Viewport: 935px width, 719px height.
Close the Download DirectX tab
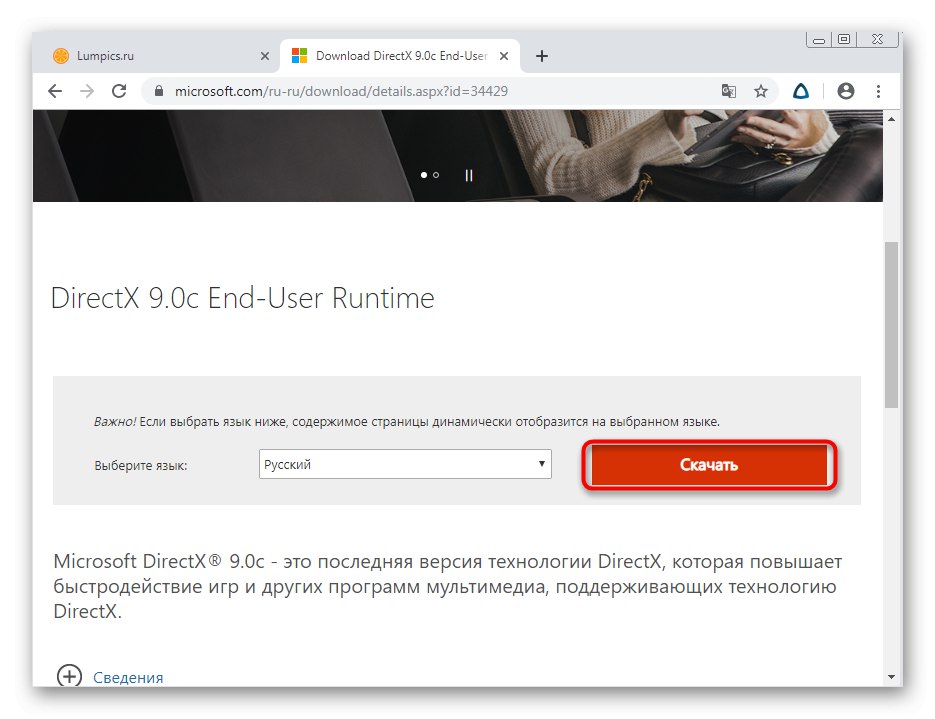[504, 56]
